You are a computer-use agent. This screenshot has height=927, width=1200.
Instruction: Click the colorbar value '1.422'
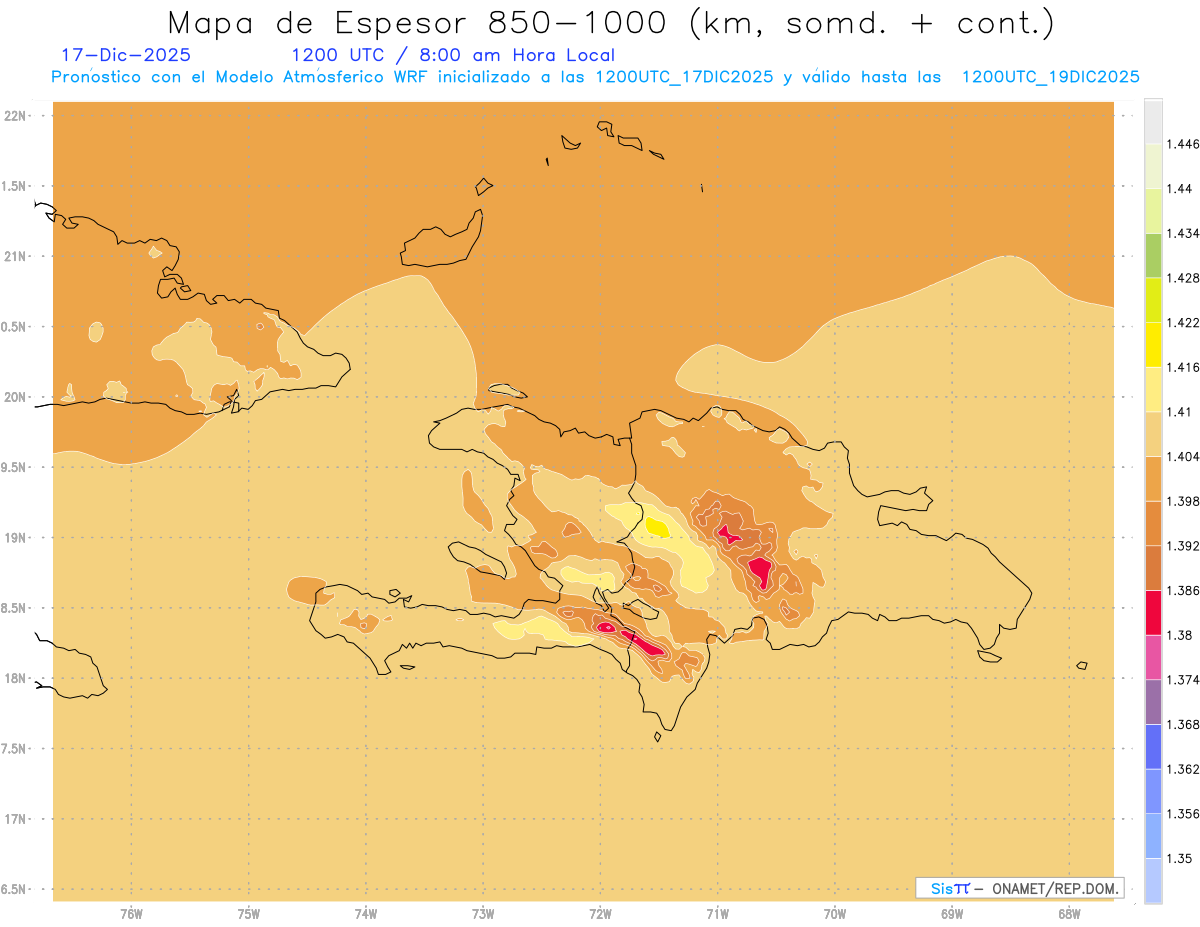pos(1184,322)
